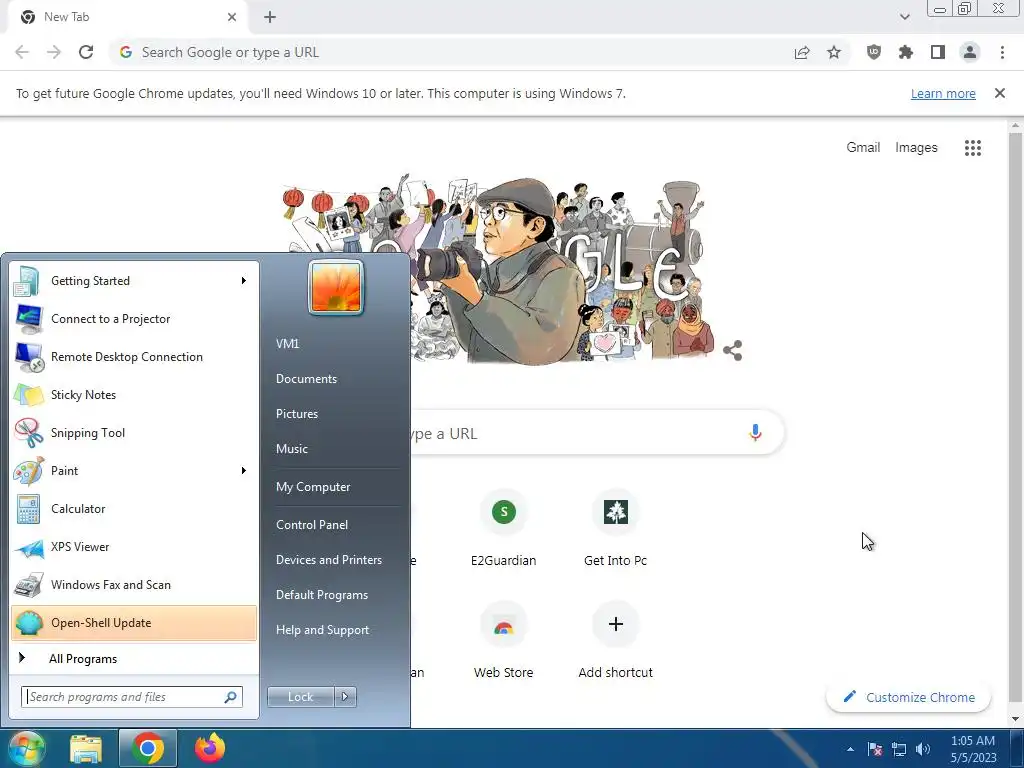Open the E2Guardian shortcut
The image size is (1024, 768).
click(504, 530)
